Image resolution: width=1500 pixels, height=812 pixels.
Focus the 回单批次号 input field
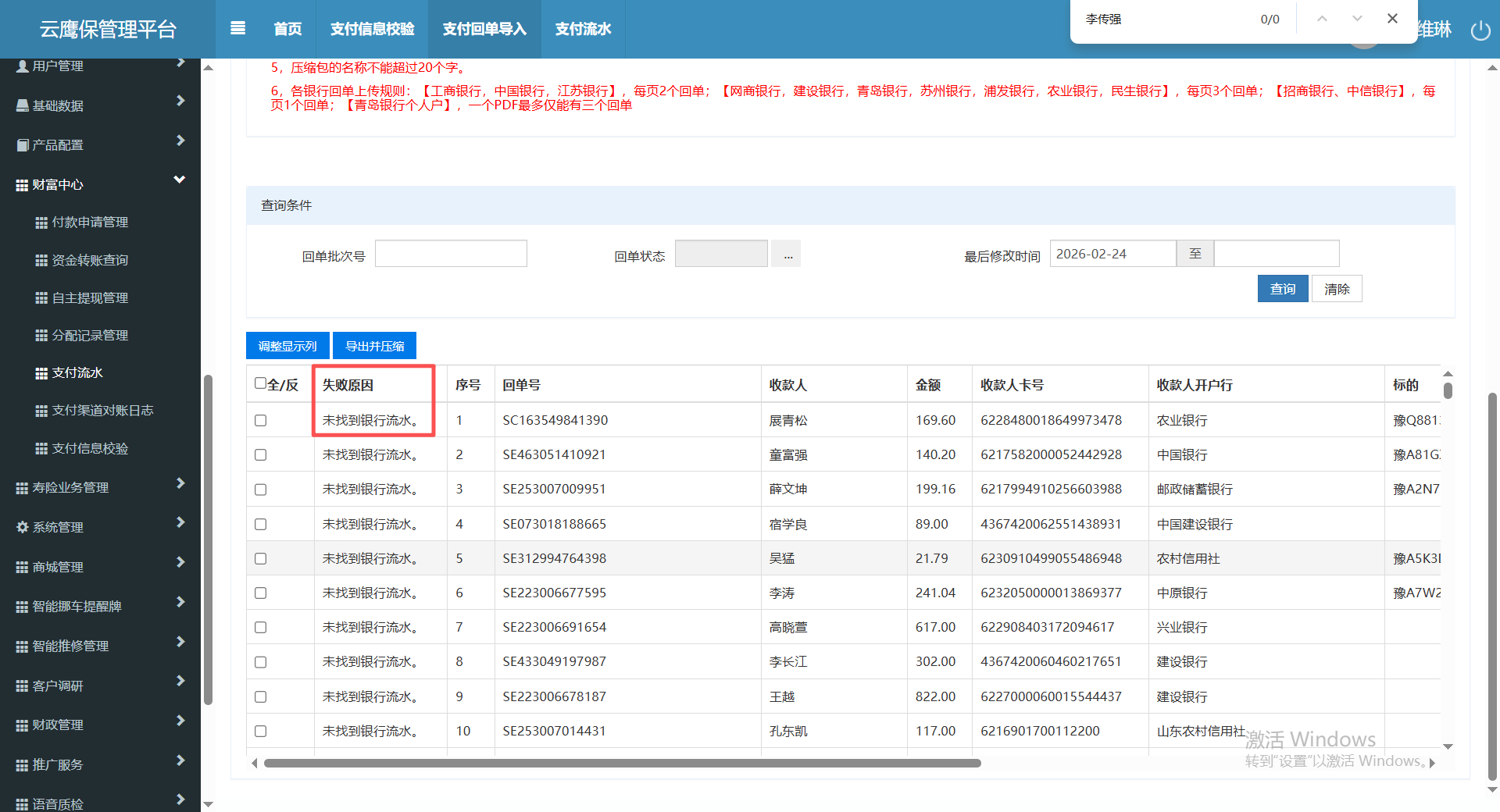pos(451,254)
